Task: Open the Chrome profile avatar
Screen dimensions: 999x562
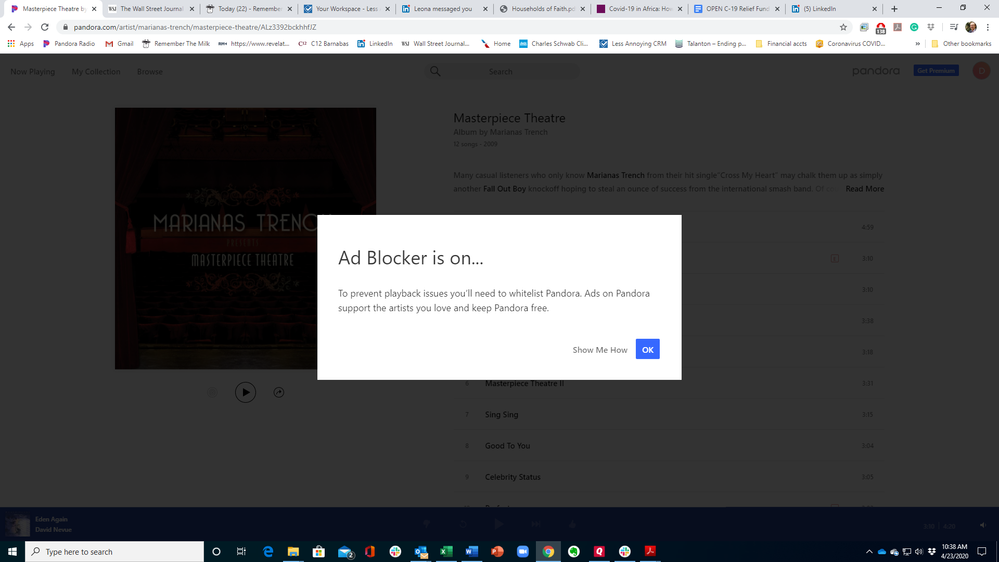Action: coord(970,27)
